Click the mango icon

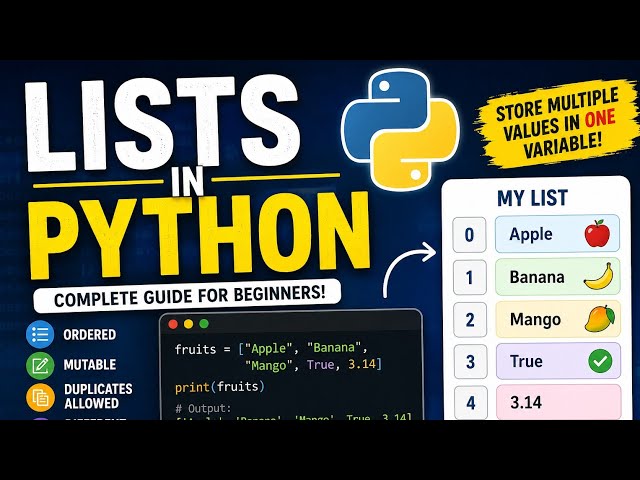click(x=600, y=319)
